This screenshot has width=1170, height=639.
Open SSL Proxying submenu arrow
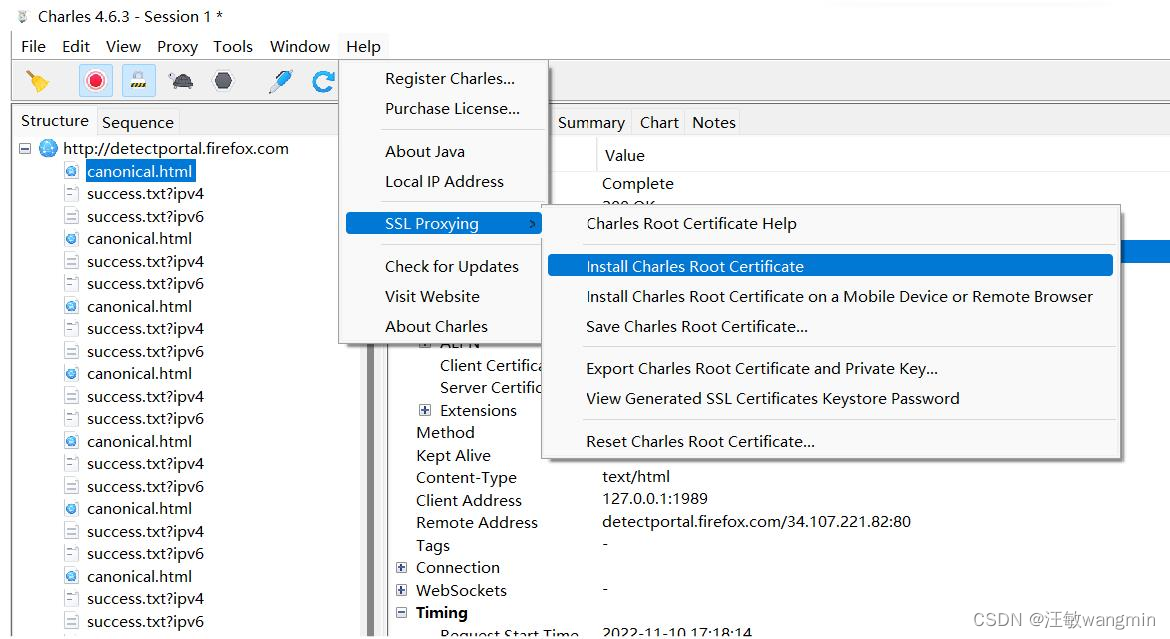pyautogui.click(x=532, y=223)
